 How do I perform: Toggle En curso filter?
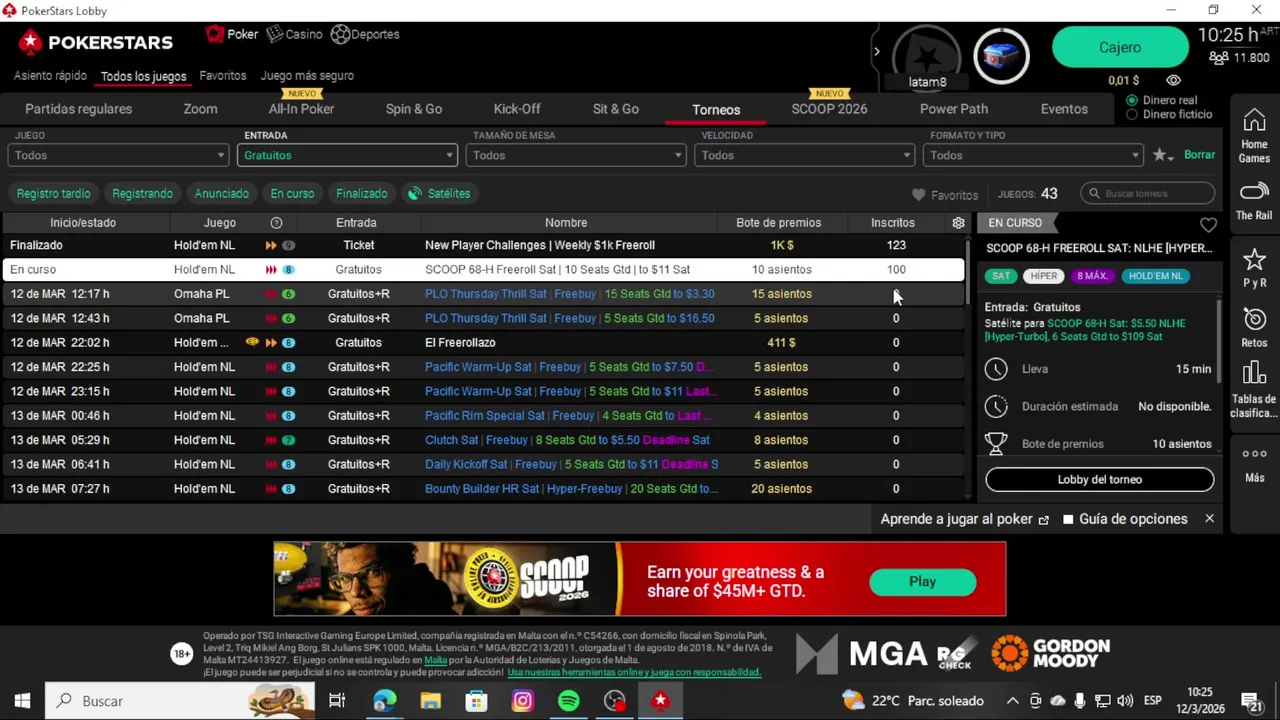292,193
